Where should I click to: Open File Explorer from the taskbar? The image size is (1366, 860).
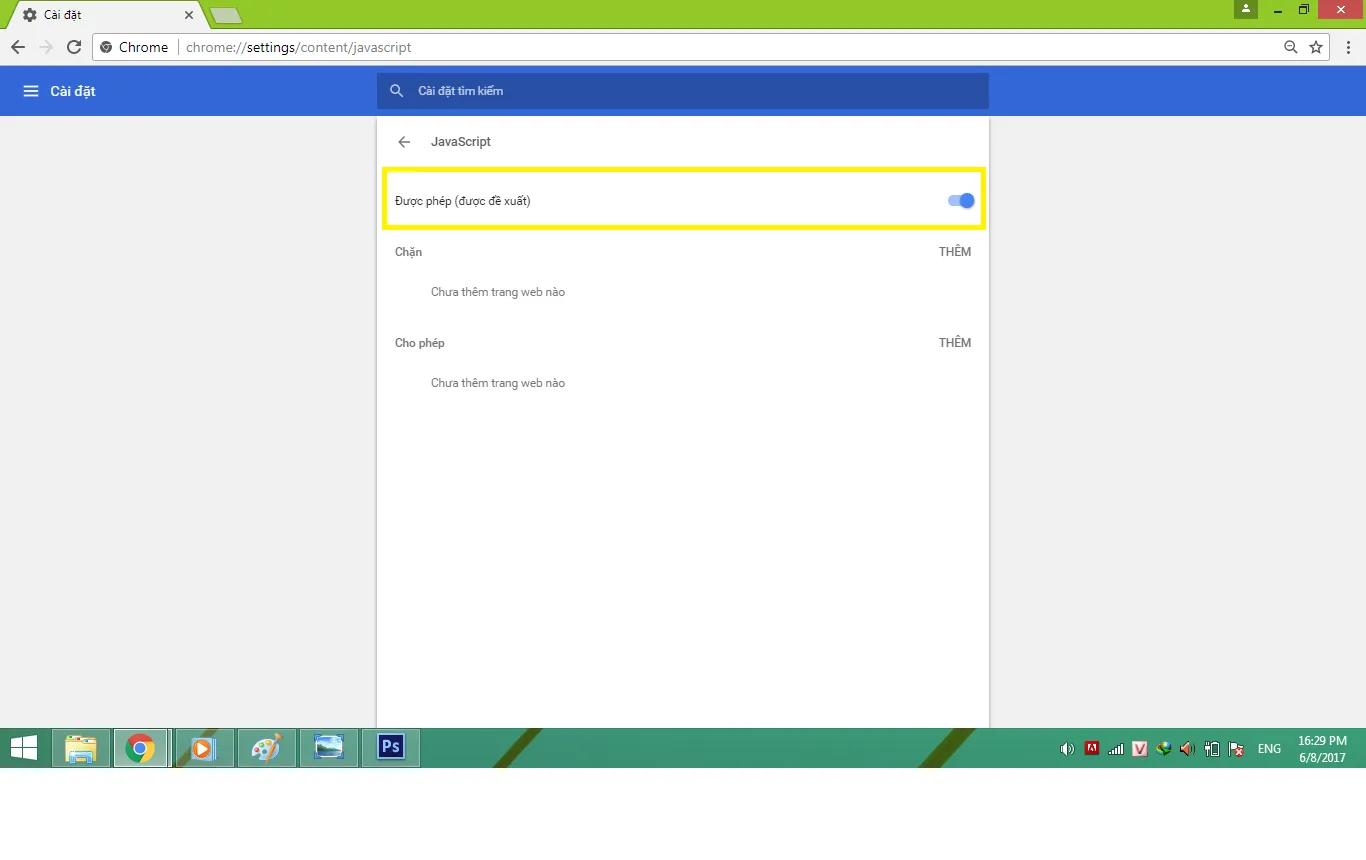81,748
